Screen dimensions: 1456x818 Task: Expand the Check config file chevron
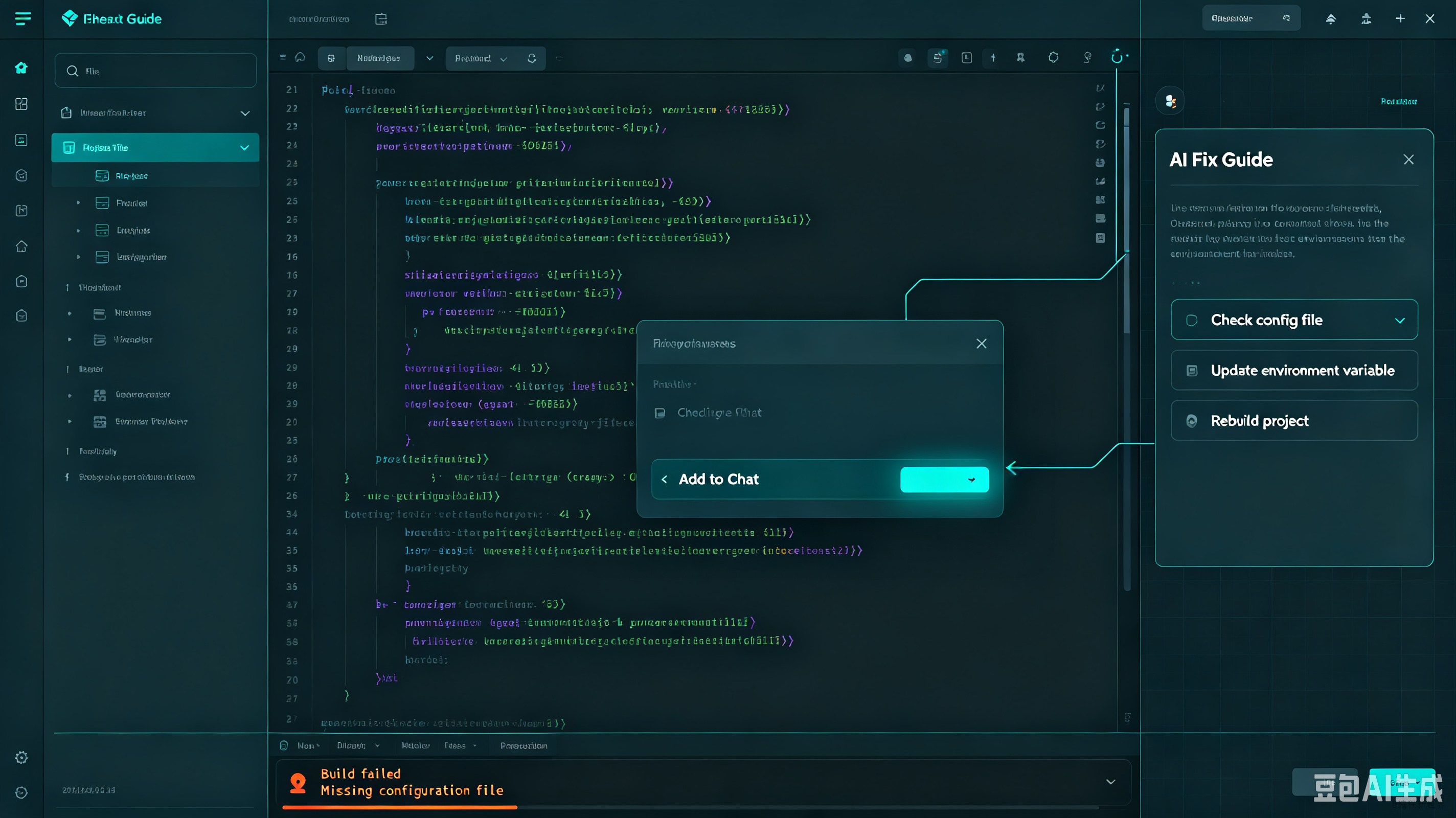pyautogui.click(x=1400, y=321)
